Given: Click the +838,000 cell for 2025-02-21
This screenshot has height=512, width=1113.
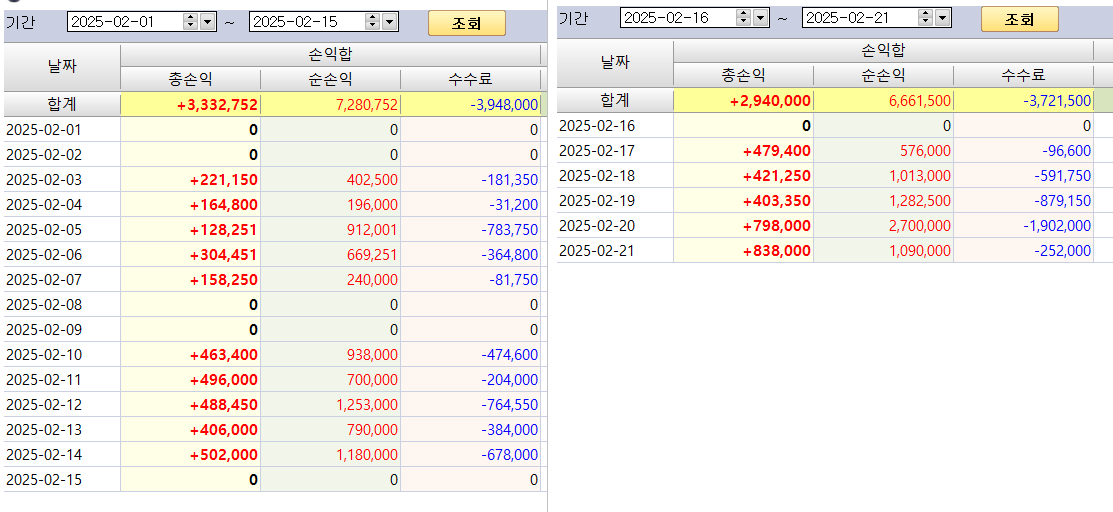Looking at the screenshot, I should (x=743, y=250).
